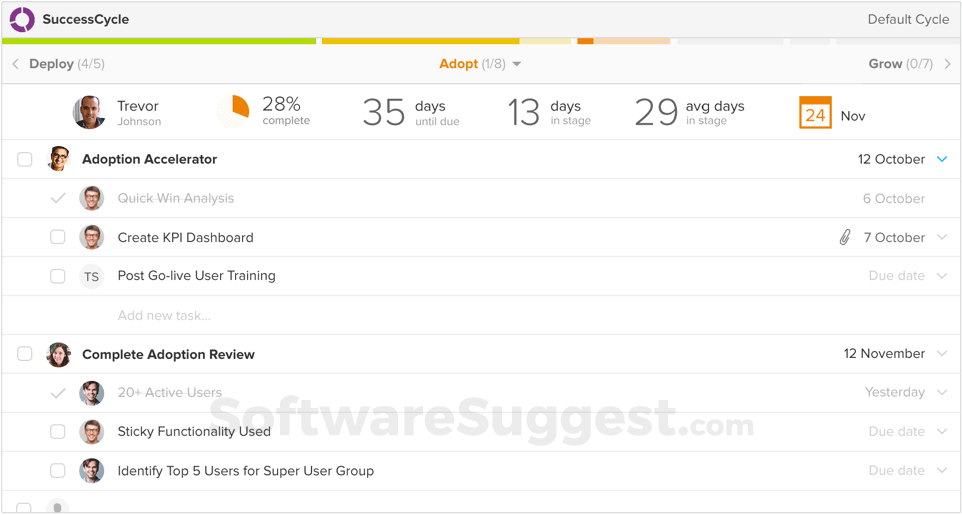Image resolution: width=962 pixels, height=515 pixels.
Task: Click the TS assignee avatar
Action: tap(91, 276)
